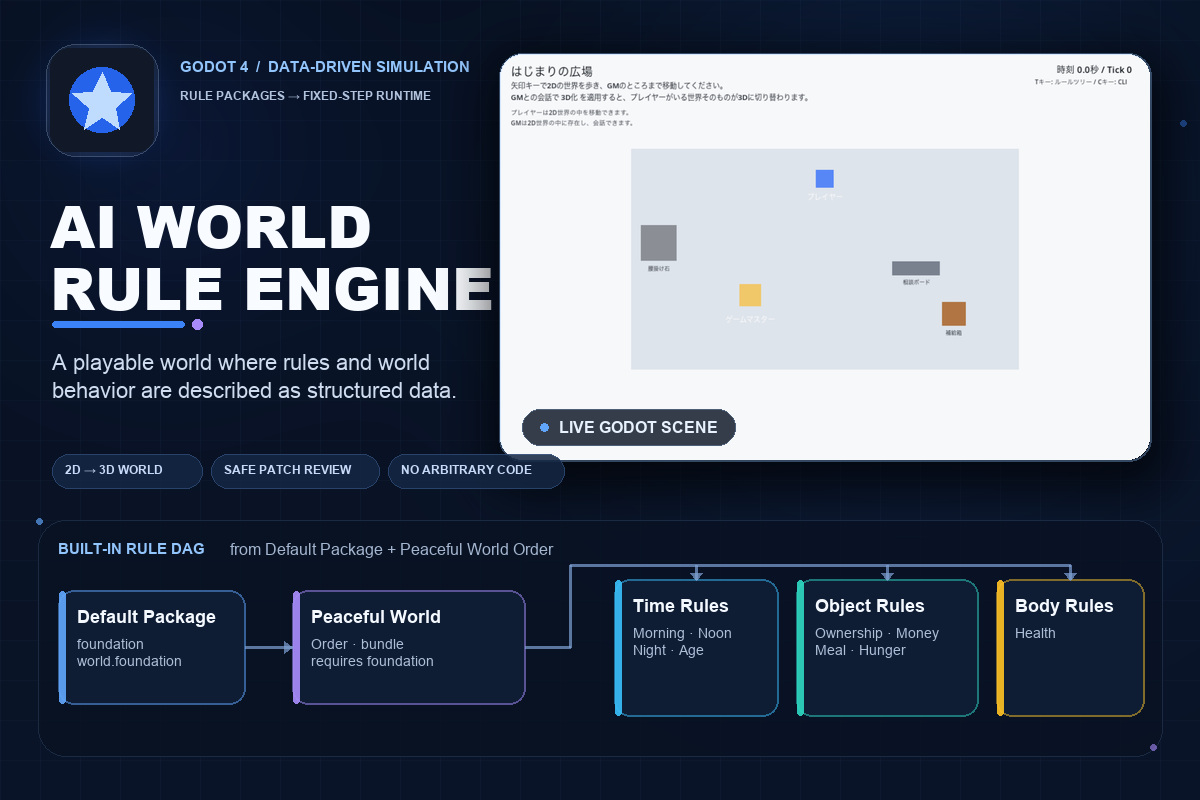Screen dimensions: 1200x800
Task: Open the Peaceful World node
Action: tap(409, 648)
